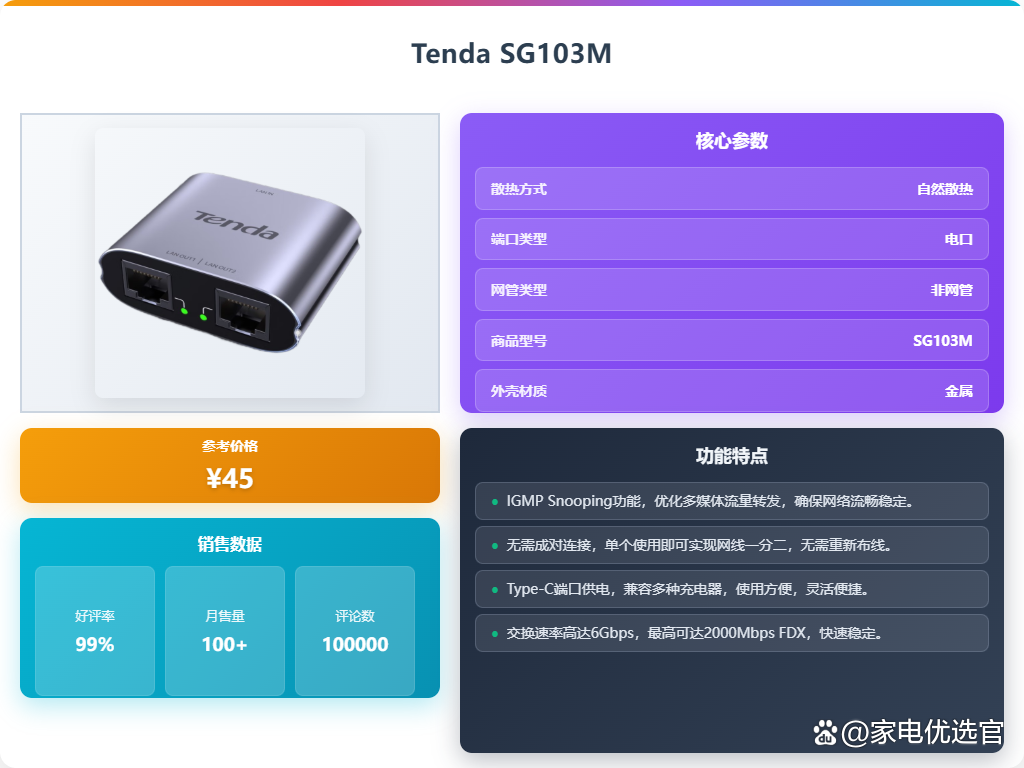1024x768 pixels.
Task: Click the 月售量 100+ stat tile
Action: 225,631
